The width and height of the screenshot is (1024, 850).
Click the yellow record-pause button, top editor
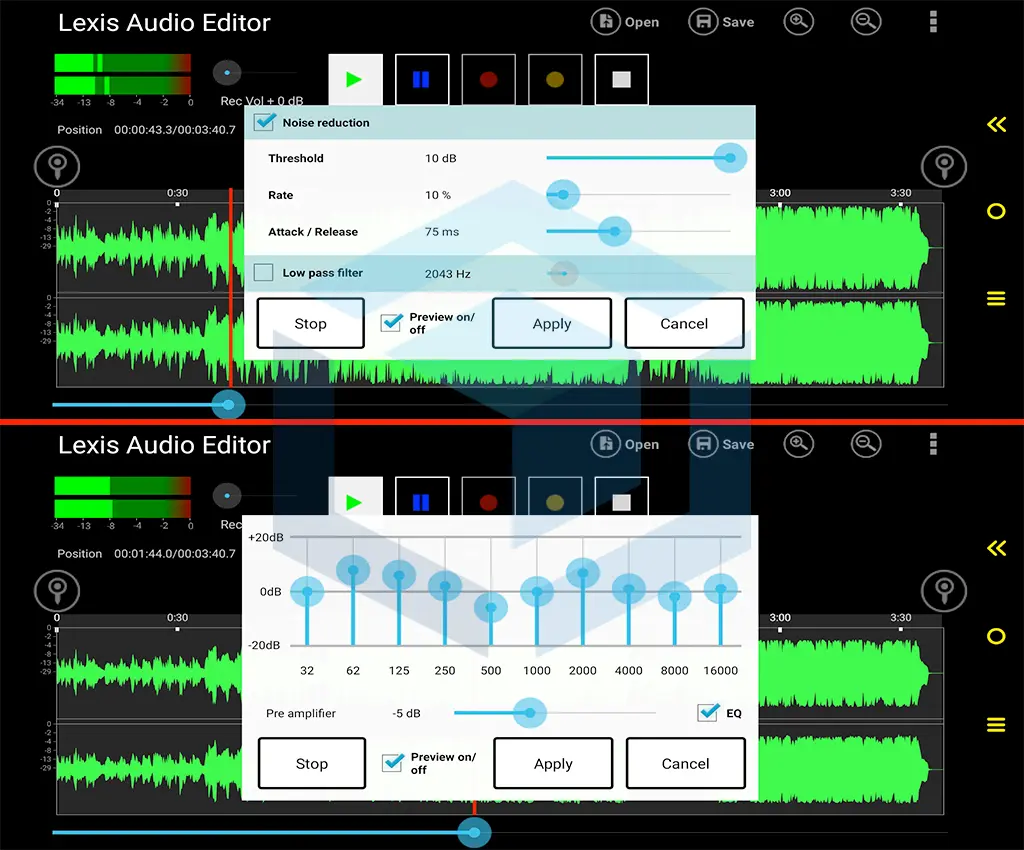pos(555,80)
